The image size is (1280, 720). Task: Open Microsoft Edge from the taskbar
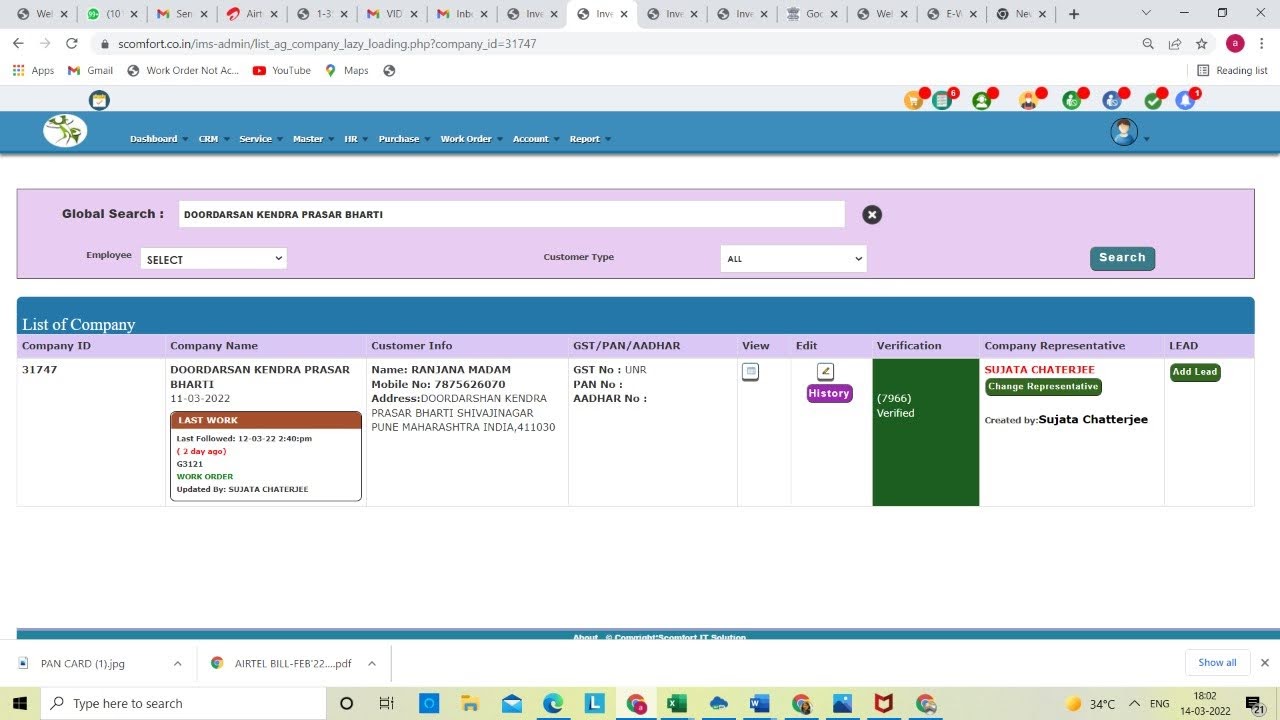(553, 704)
